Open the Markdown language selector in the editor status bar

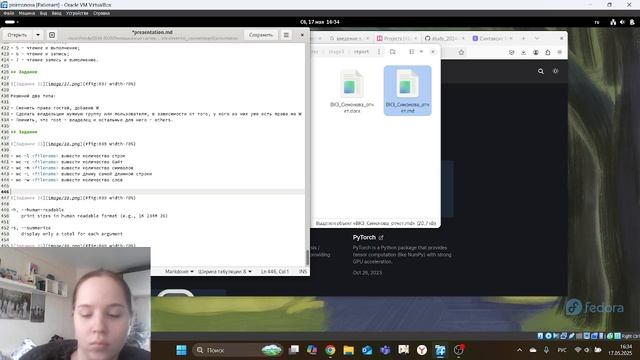click(179, 271)
